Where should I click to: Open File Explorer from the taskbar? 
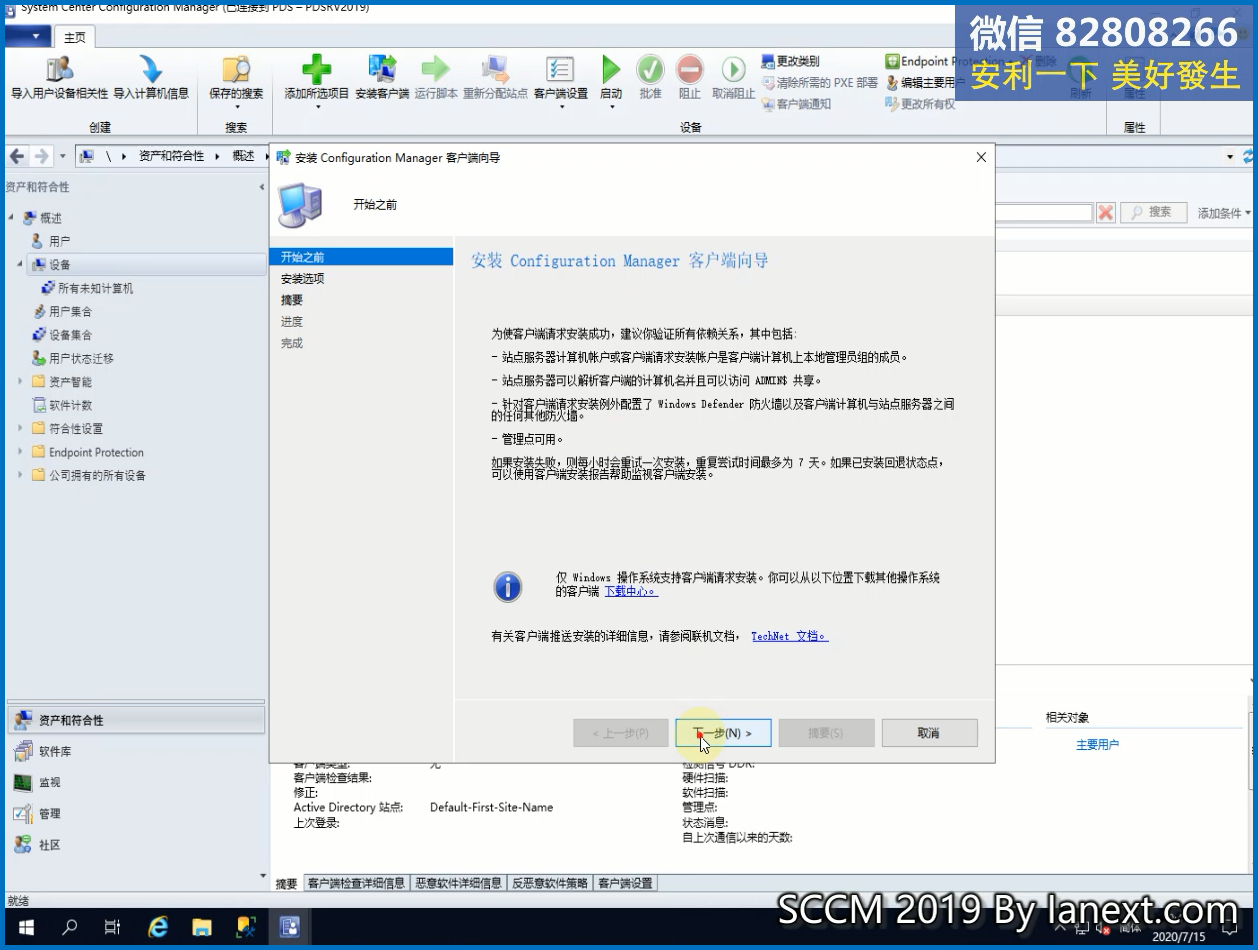(x=202, y=927)
